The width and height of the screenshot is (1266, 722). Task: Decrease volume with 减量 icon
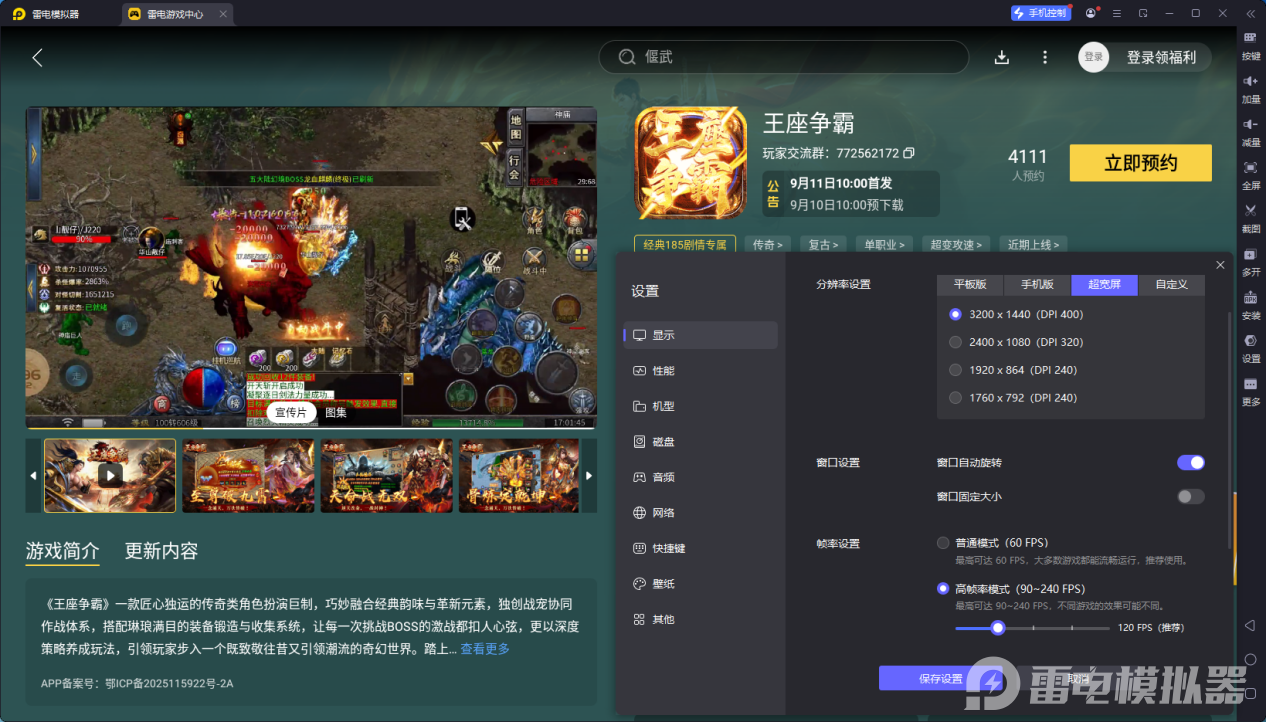tap(1250, 130)
